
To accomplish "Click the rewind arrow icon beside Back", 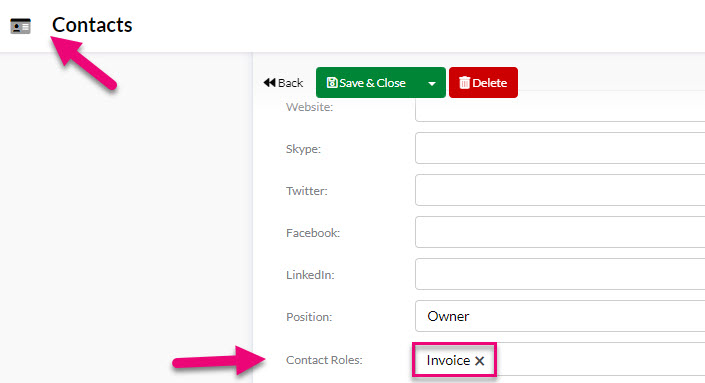I will pyautogui.click(x=269, y=83).
